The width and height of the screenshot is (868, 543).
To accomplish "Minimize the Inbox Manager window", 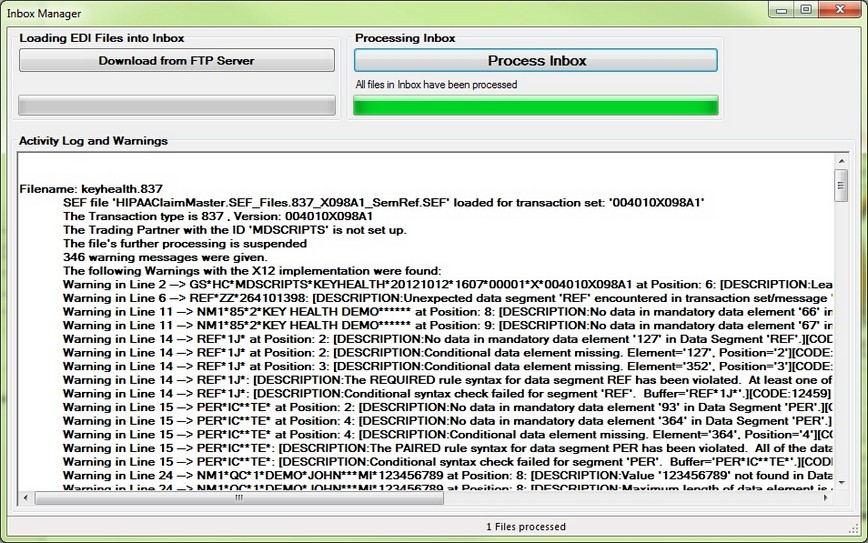I will pos(780,10).
